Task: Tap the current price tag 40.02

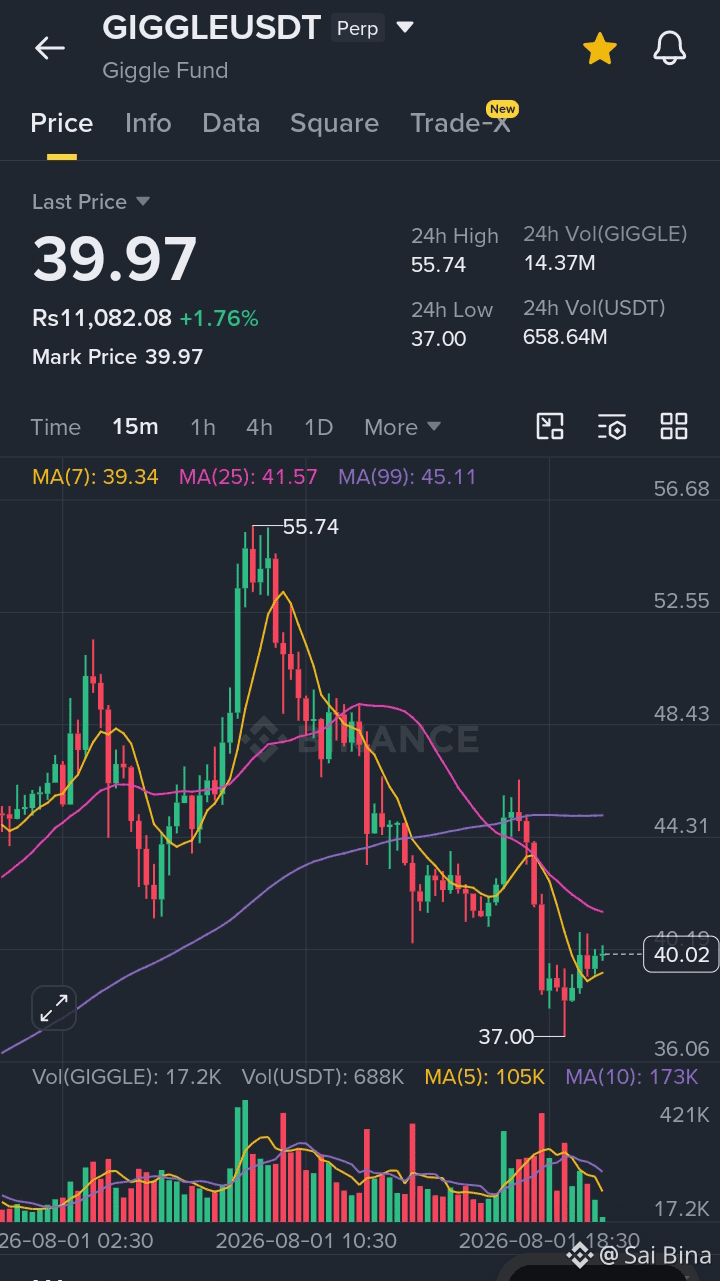Action: pyautogui.click(x=681, y=955)
